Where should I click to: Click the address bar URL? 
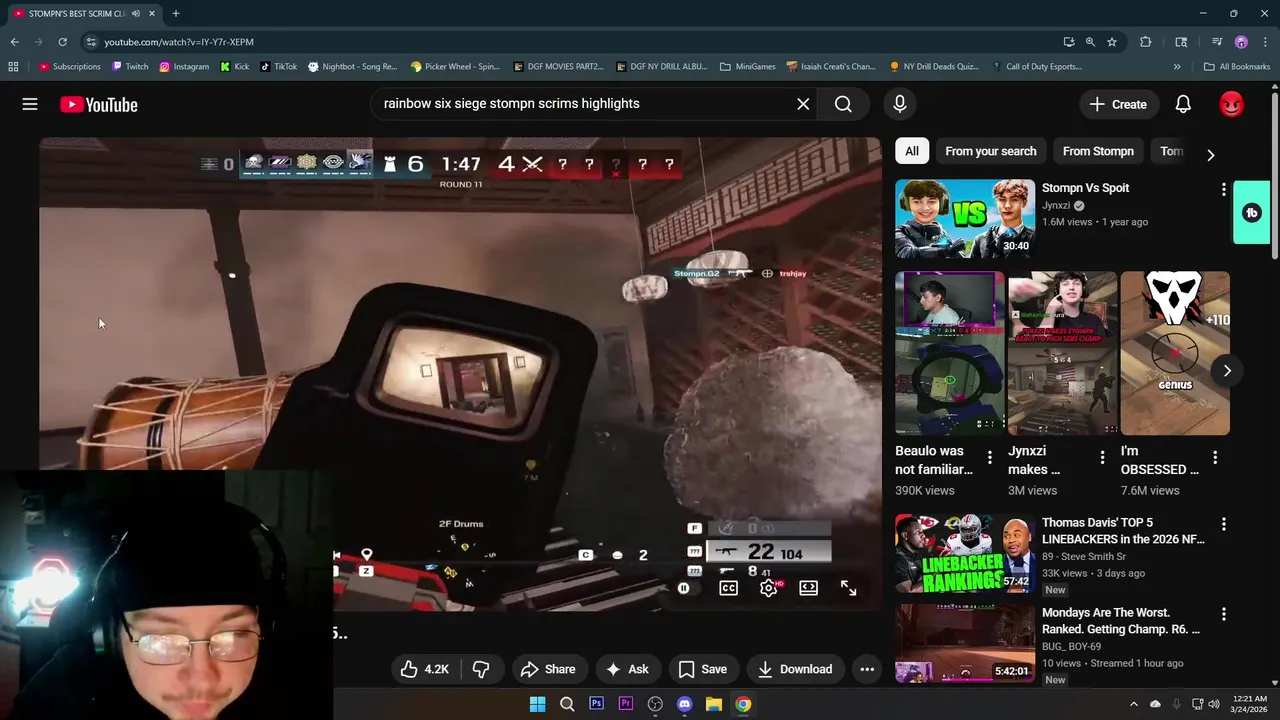(179, 42)
